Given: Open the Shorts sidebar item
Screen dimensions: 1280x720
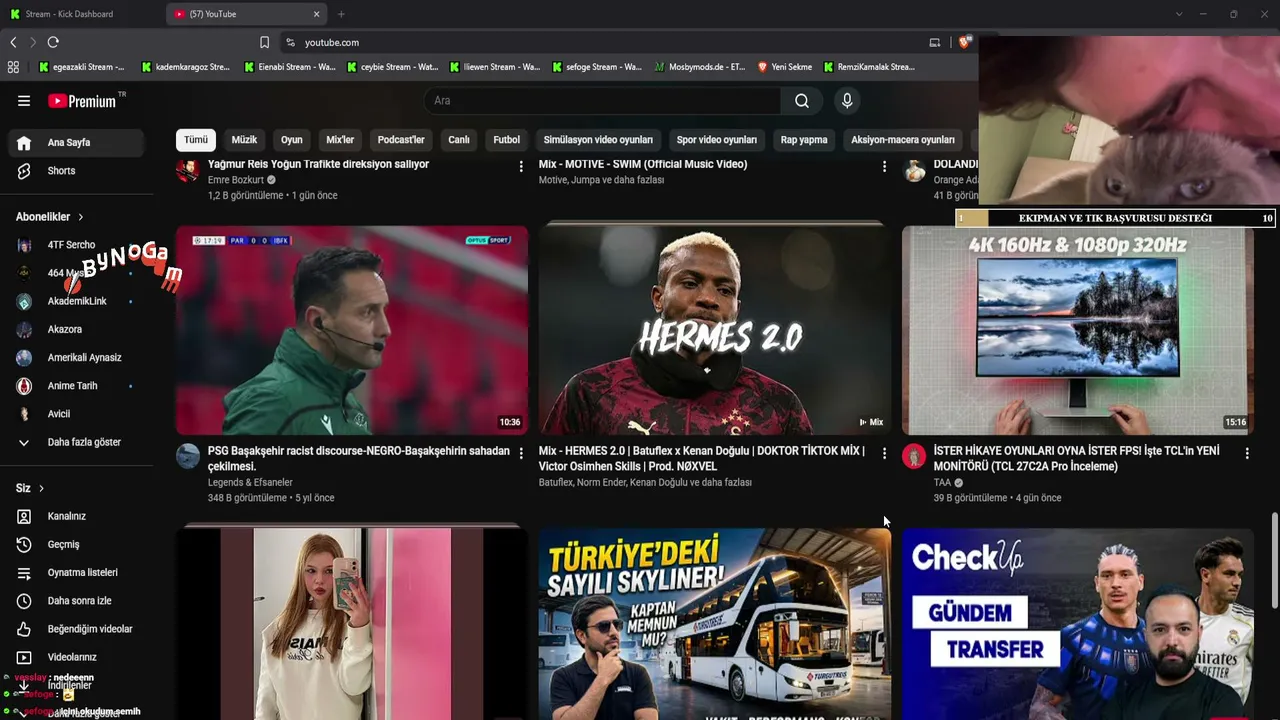Looking at the screenshot, I should (77, 171).
